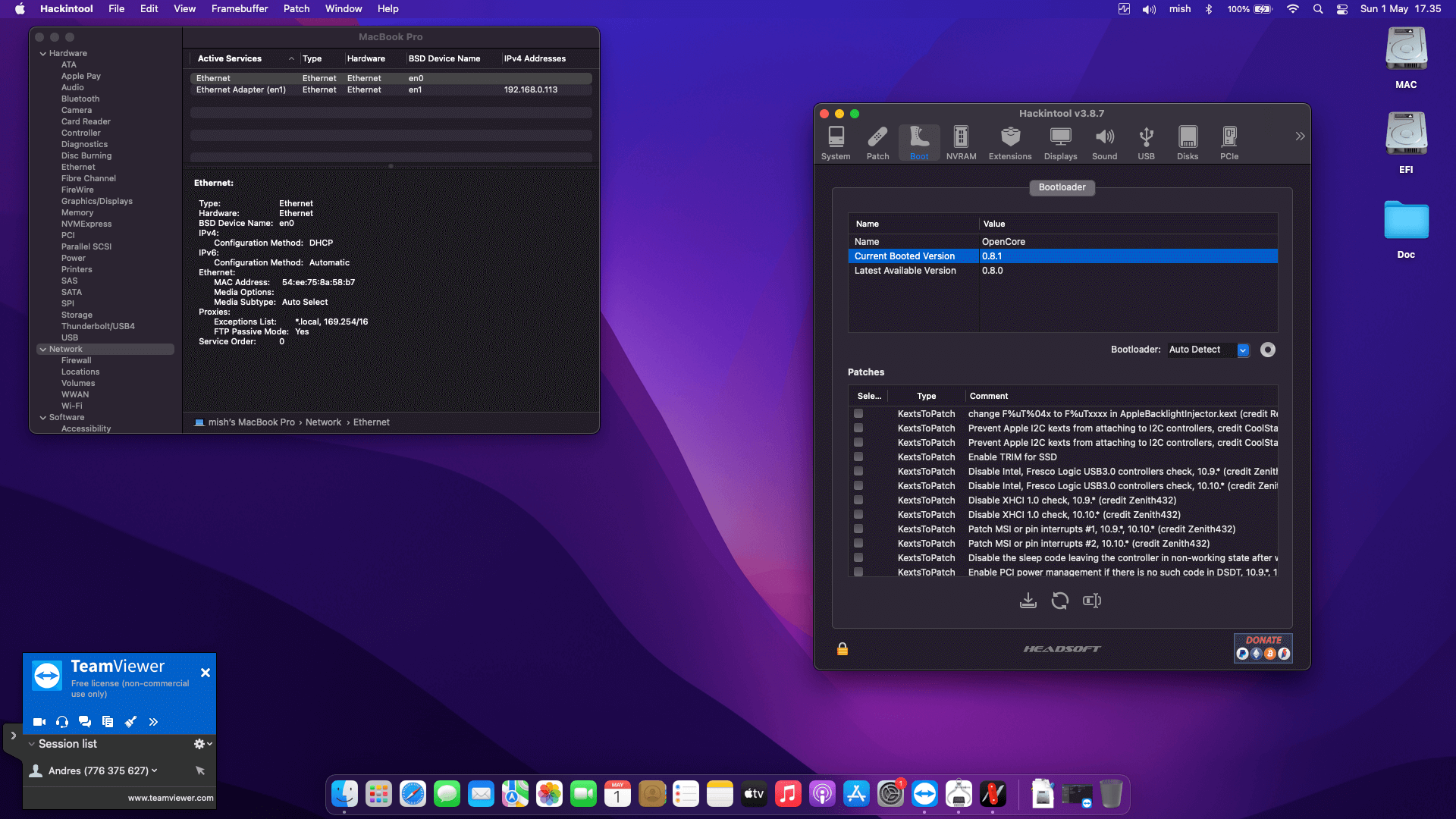The width and height of the screenshot is (1456, 819).
Task: Click the download icon below the patches list
Action: coord(1028,601)
